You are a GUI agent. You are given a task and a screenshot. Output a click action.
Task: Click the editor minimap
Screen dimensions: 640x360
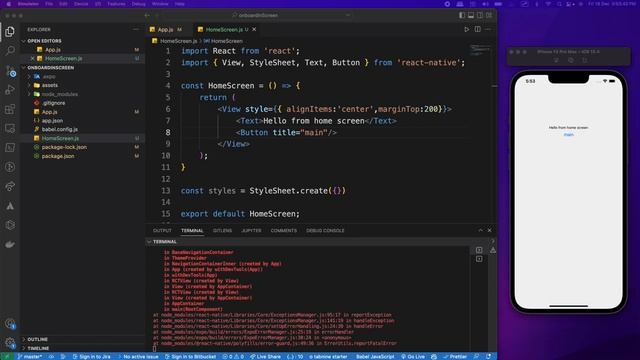480,51
